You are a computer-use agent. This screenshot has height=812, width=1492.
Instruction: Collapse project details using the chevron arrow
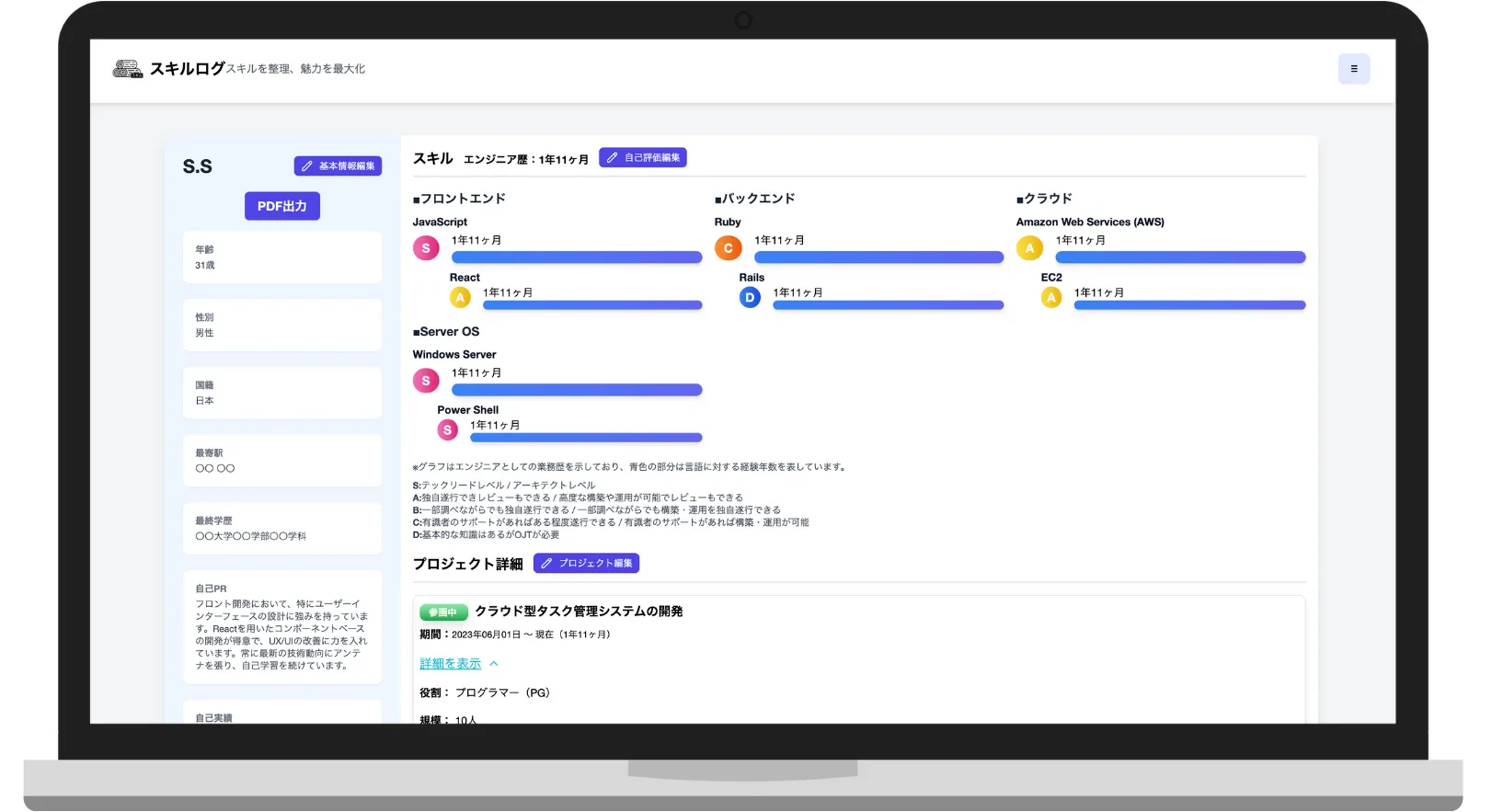pos(494,664)
